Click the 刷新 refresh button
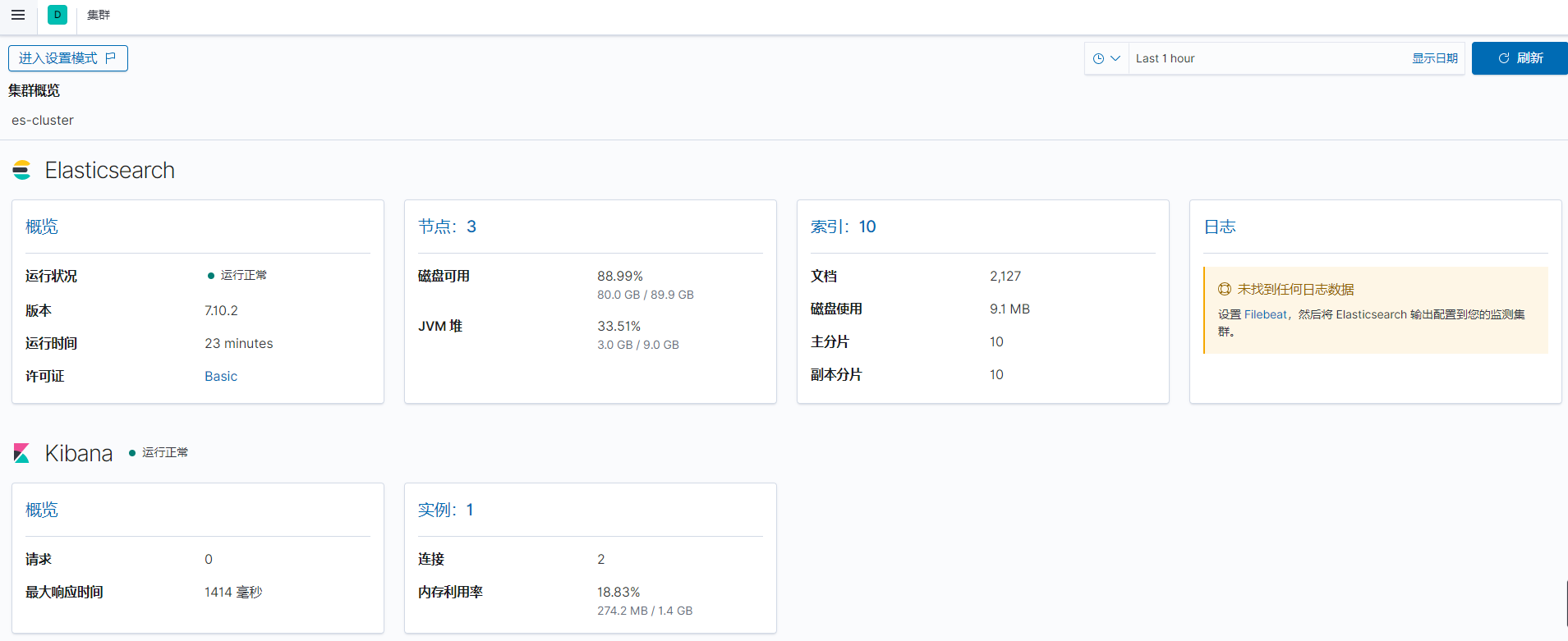 [1520, 58]
